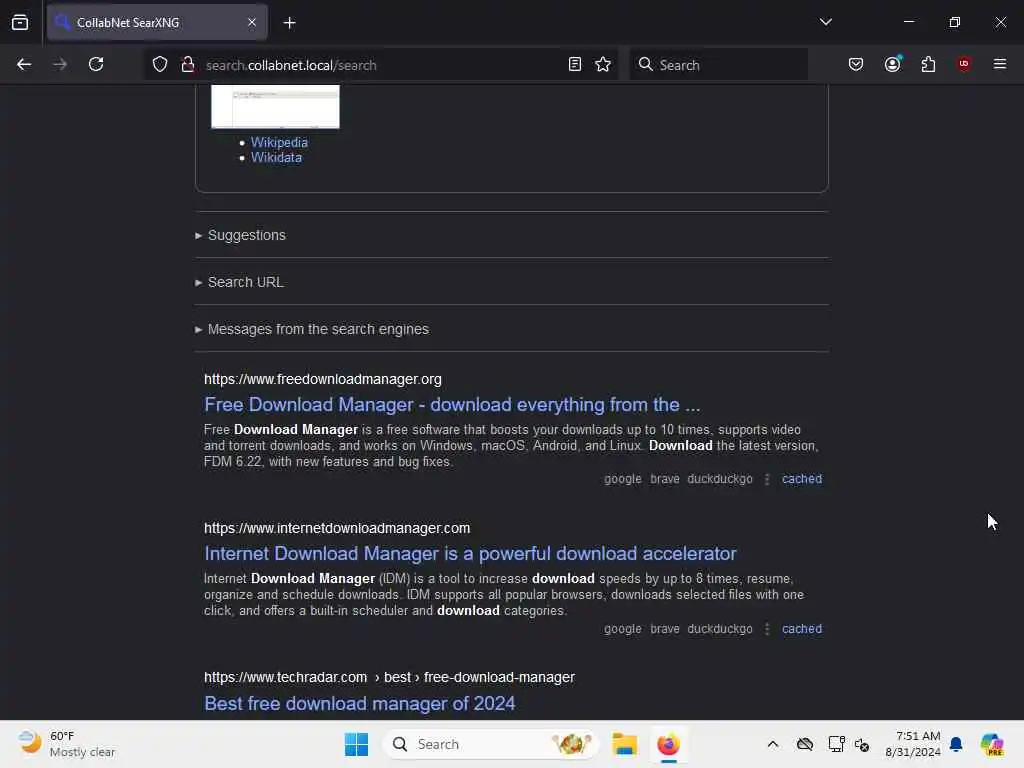Open Internet Download Manager result title
The image size is (1024, 768).
coord(470,554)
